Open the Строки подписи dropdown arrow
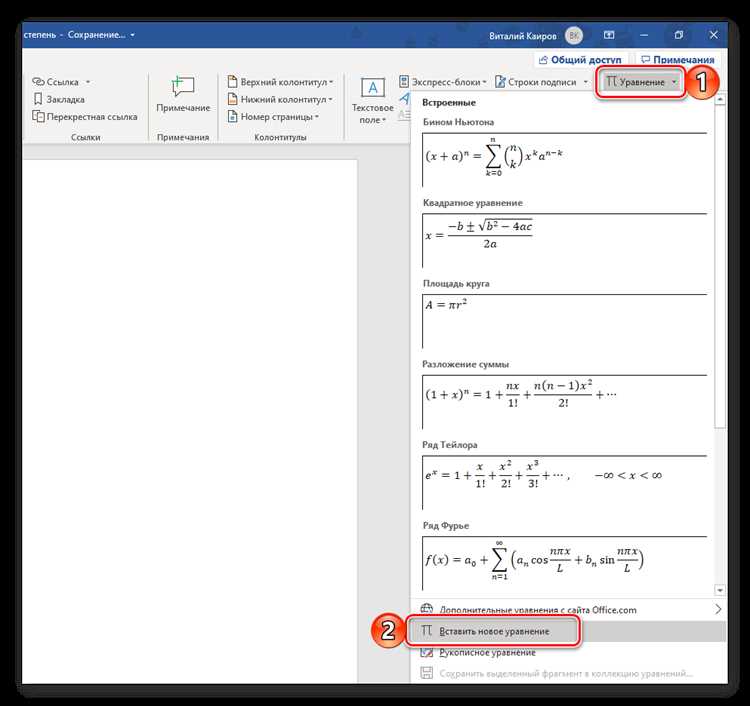The width and height of the screenshot is (750, 706). [585, 82]
